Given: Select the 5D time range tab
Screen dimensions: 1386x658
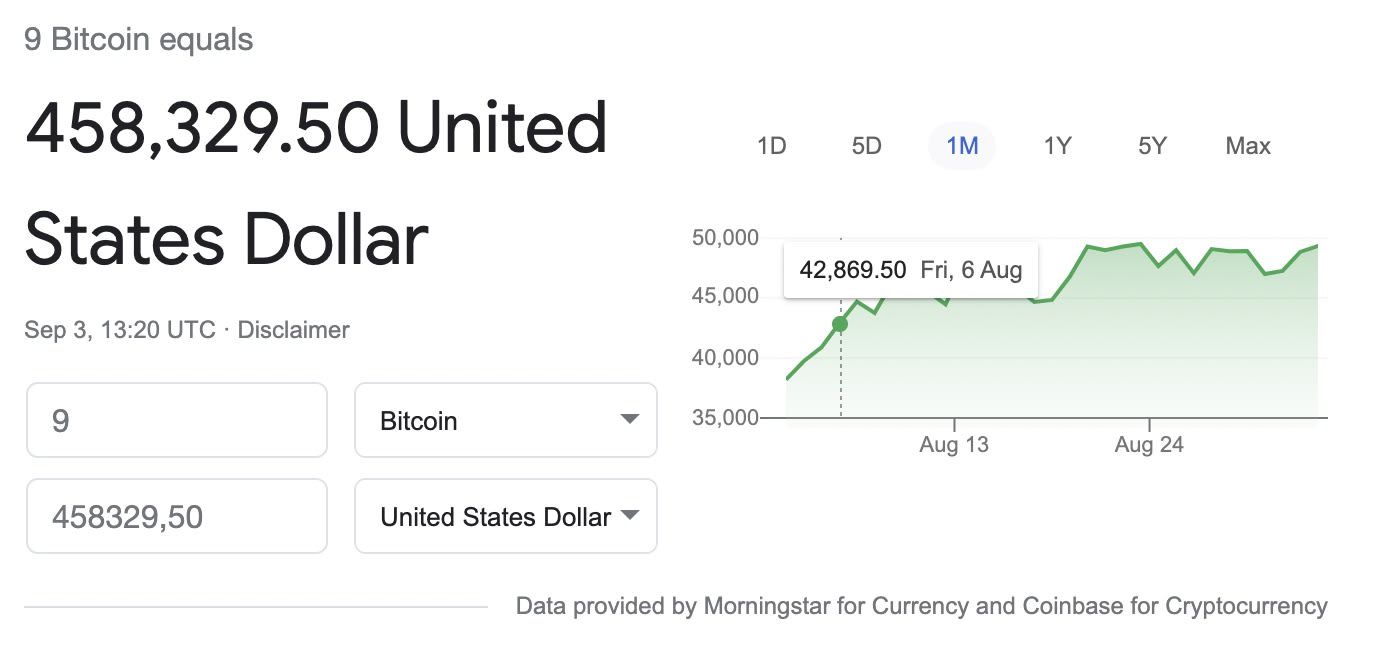Looking at the screenshot, I should pyautogui.click(x=866, y=146).
